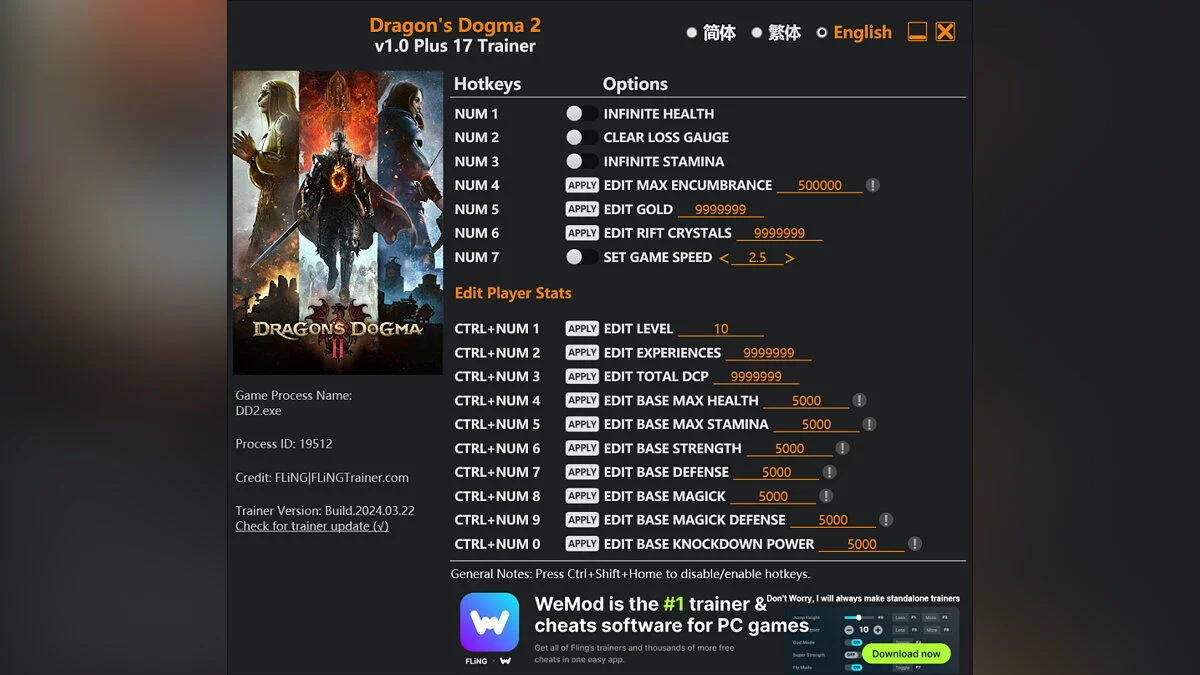Click the Edit Level value field 10
Screen dimensions: 1200x675
(721, 328)
